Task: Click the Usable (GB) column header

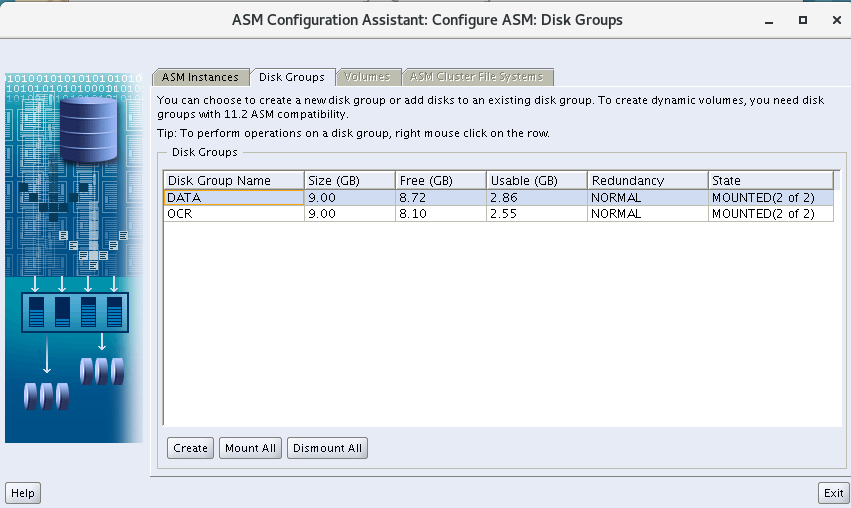Action: point(536,181)
